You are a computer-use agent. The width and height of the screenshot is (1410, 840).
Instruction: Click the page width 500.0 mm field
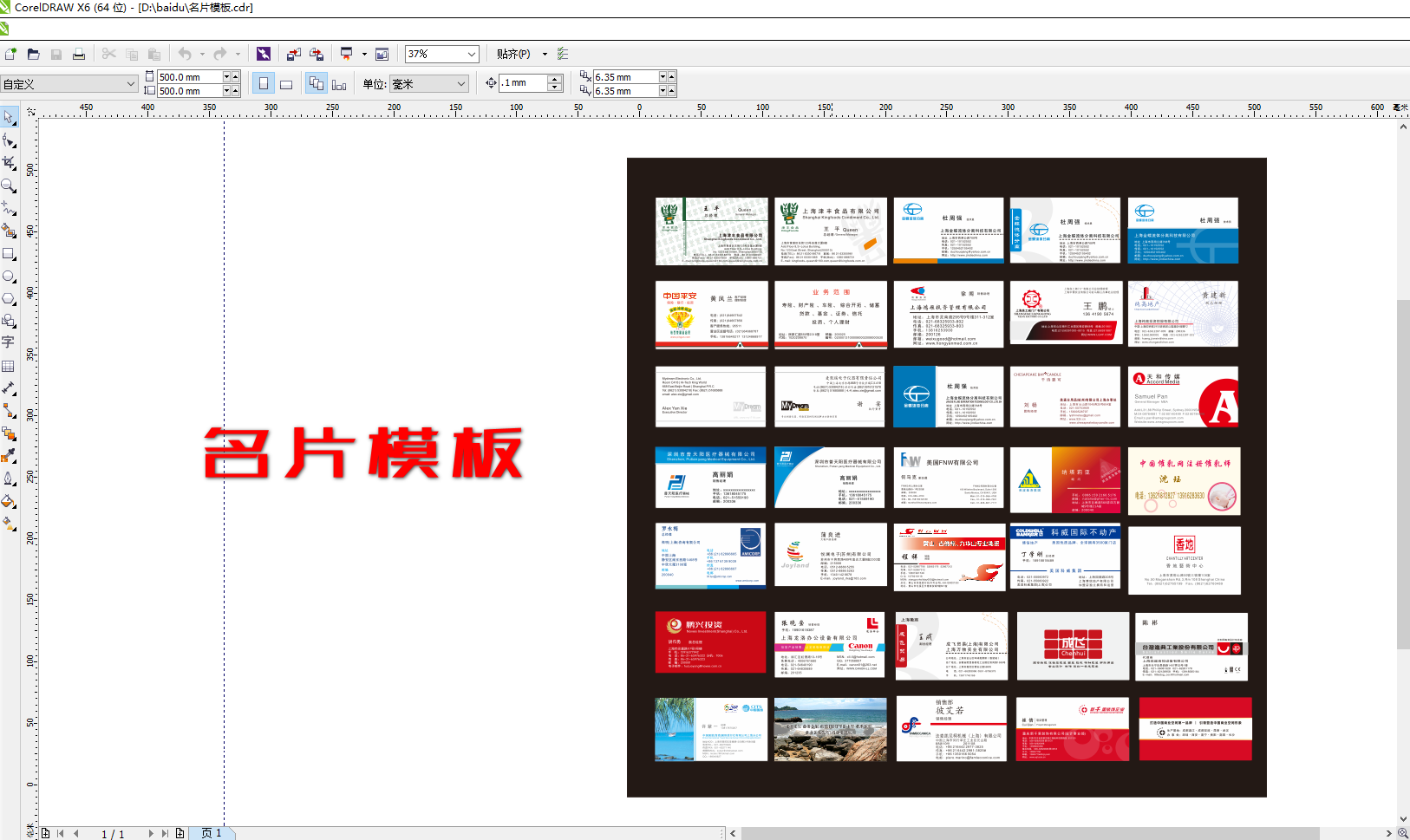[189, 77]
